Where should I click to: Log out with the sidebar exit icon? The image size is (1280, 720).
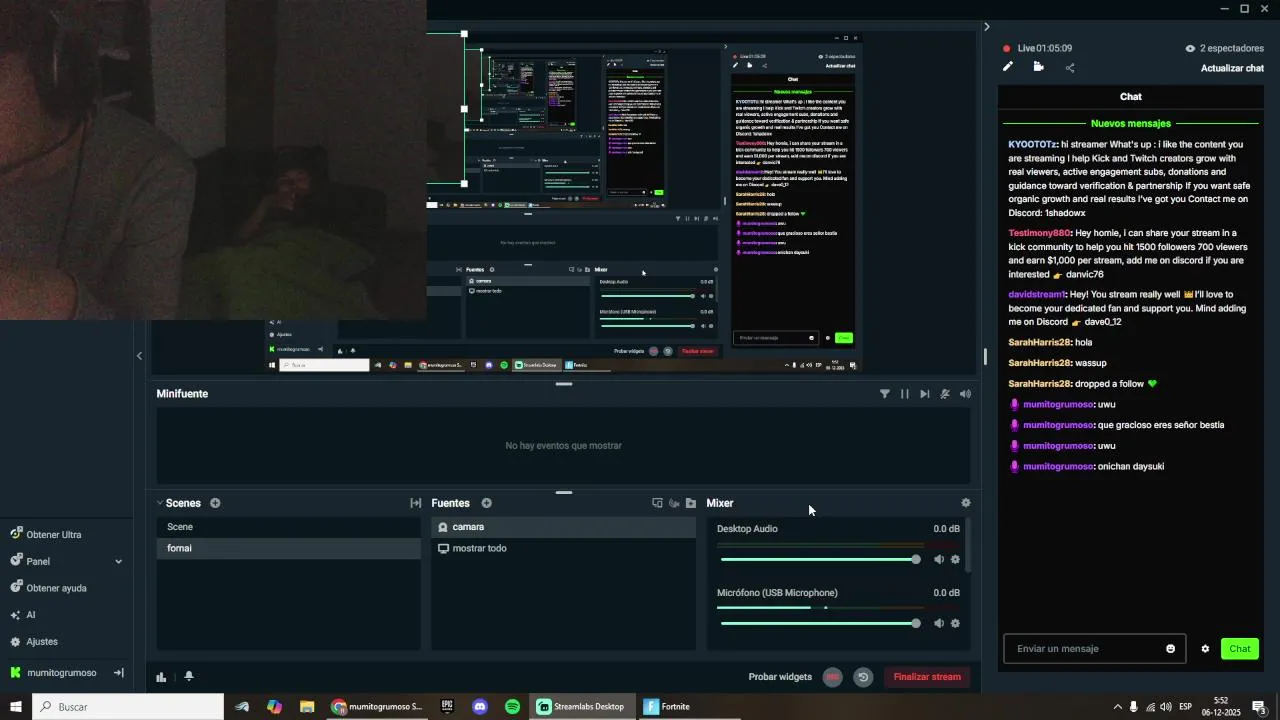point(118,673)
